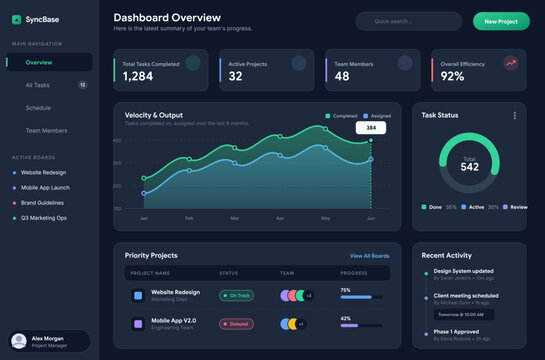This screenshot has height=360, width=545.
Task: Click the donut total value 542
Action: [x=470, y=167]
